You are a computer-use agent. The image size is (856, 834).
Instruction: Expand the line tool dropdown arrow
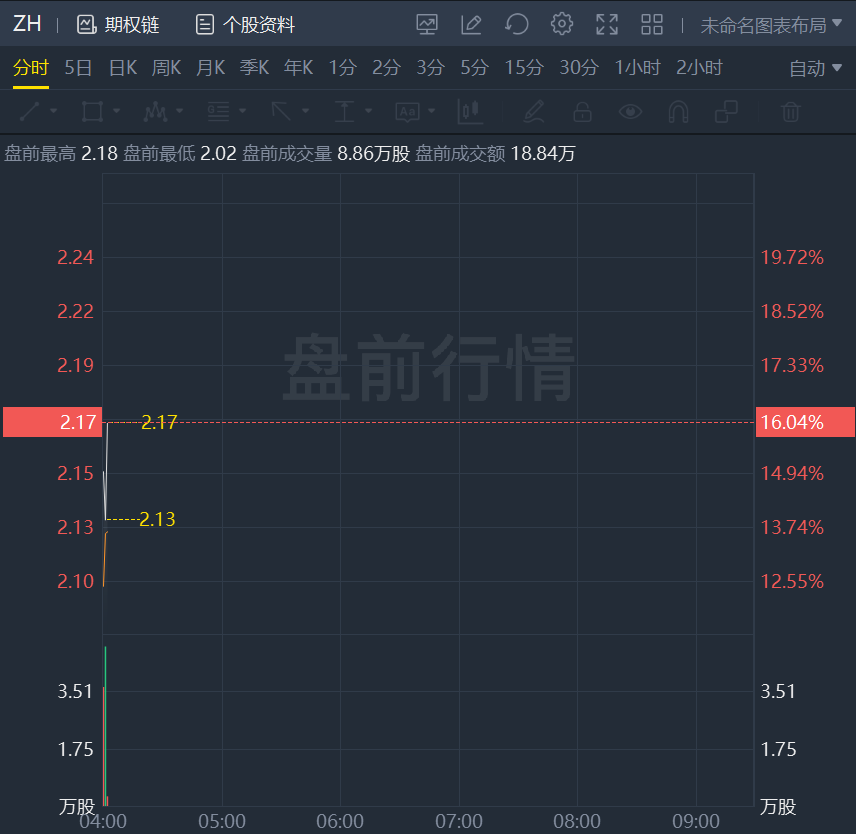point(54,111)
